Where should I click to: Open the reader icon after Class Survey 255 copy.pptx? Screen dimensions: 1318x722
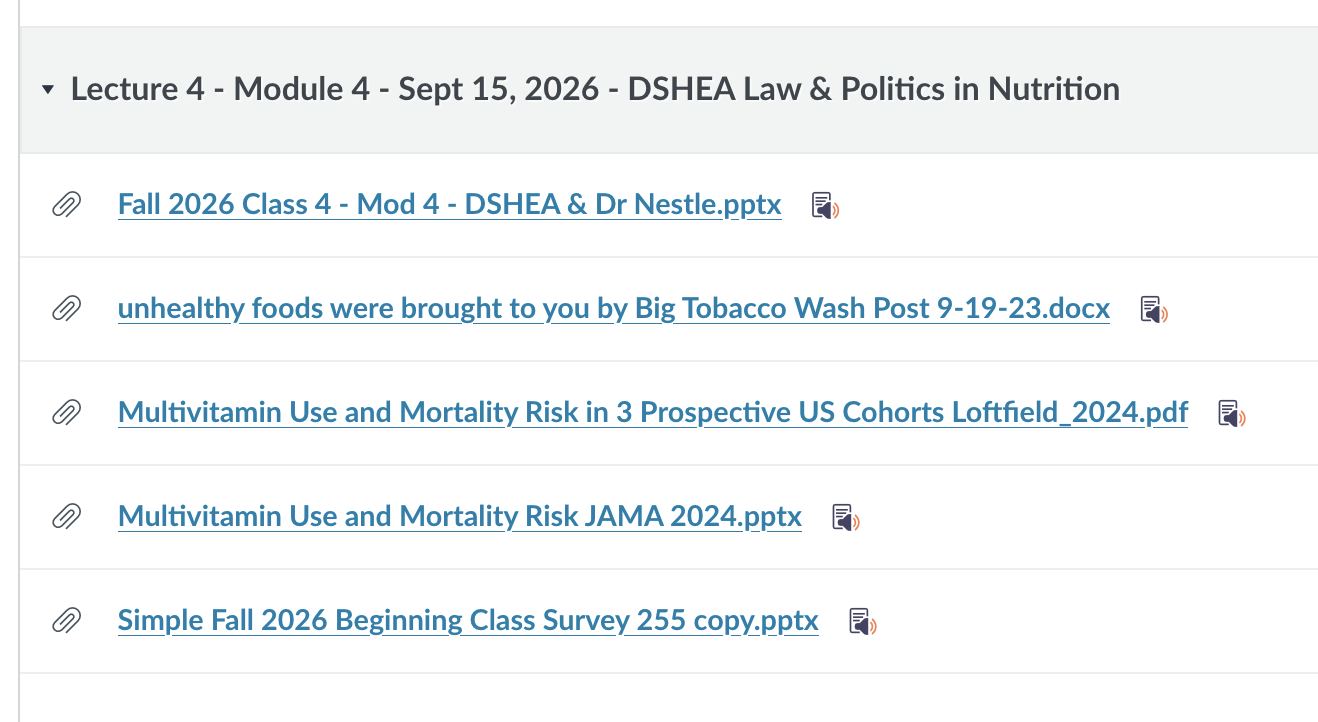[x=863, y=622]
